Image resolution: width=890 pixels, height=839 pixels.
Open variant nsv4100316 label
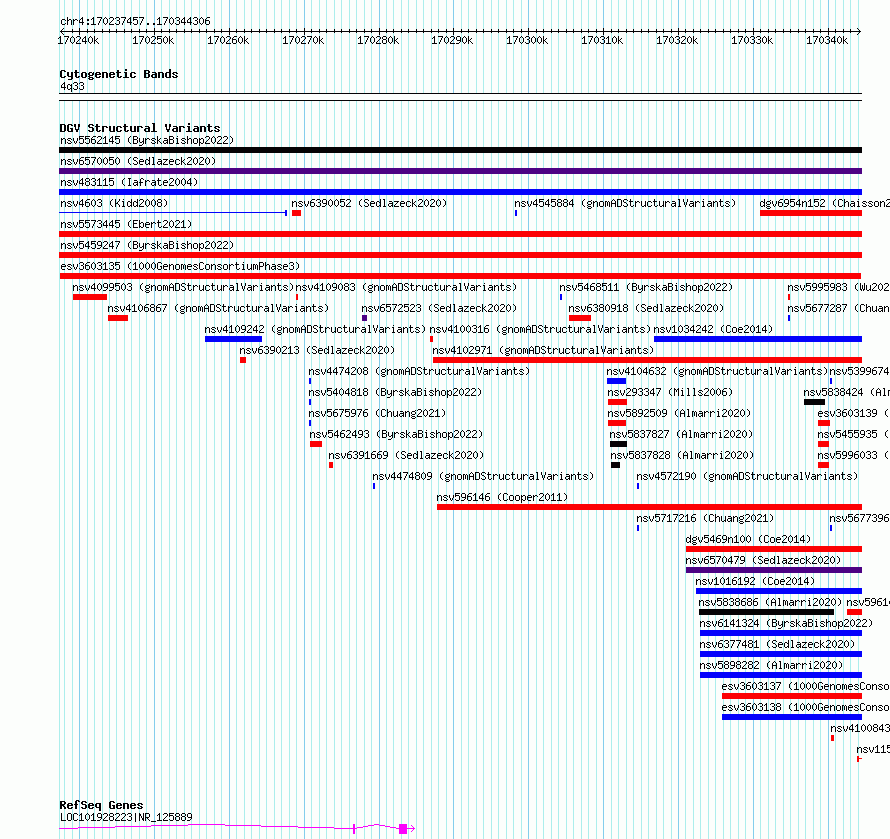point(540,329)
